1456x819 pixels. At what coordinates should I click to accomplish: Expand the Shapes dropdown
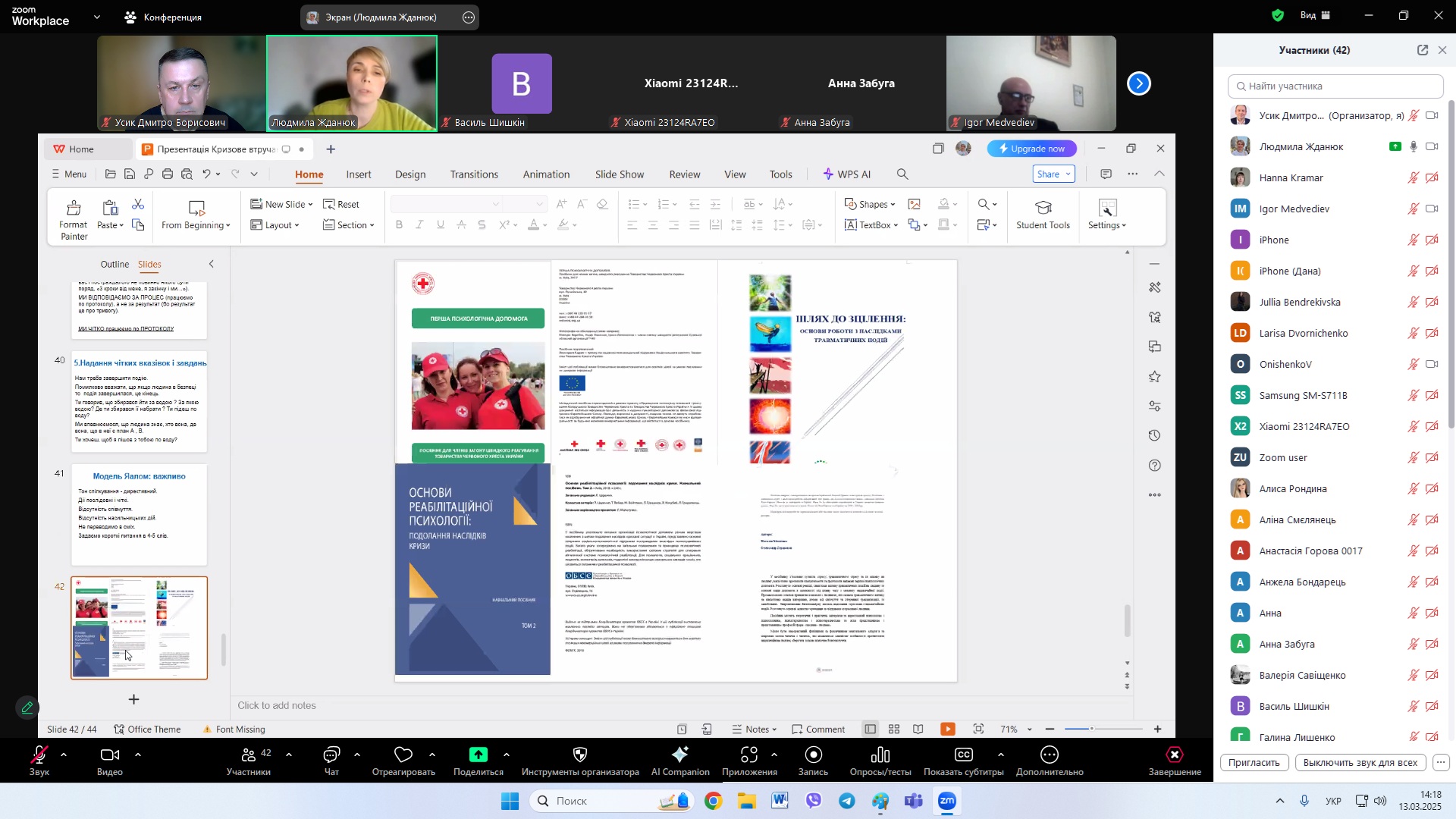893,205
